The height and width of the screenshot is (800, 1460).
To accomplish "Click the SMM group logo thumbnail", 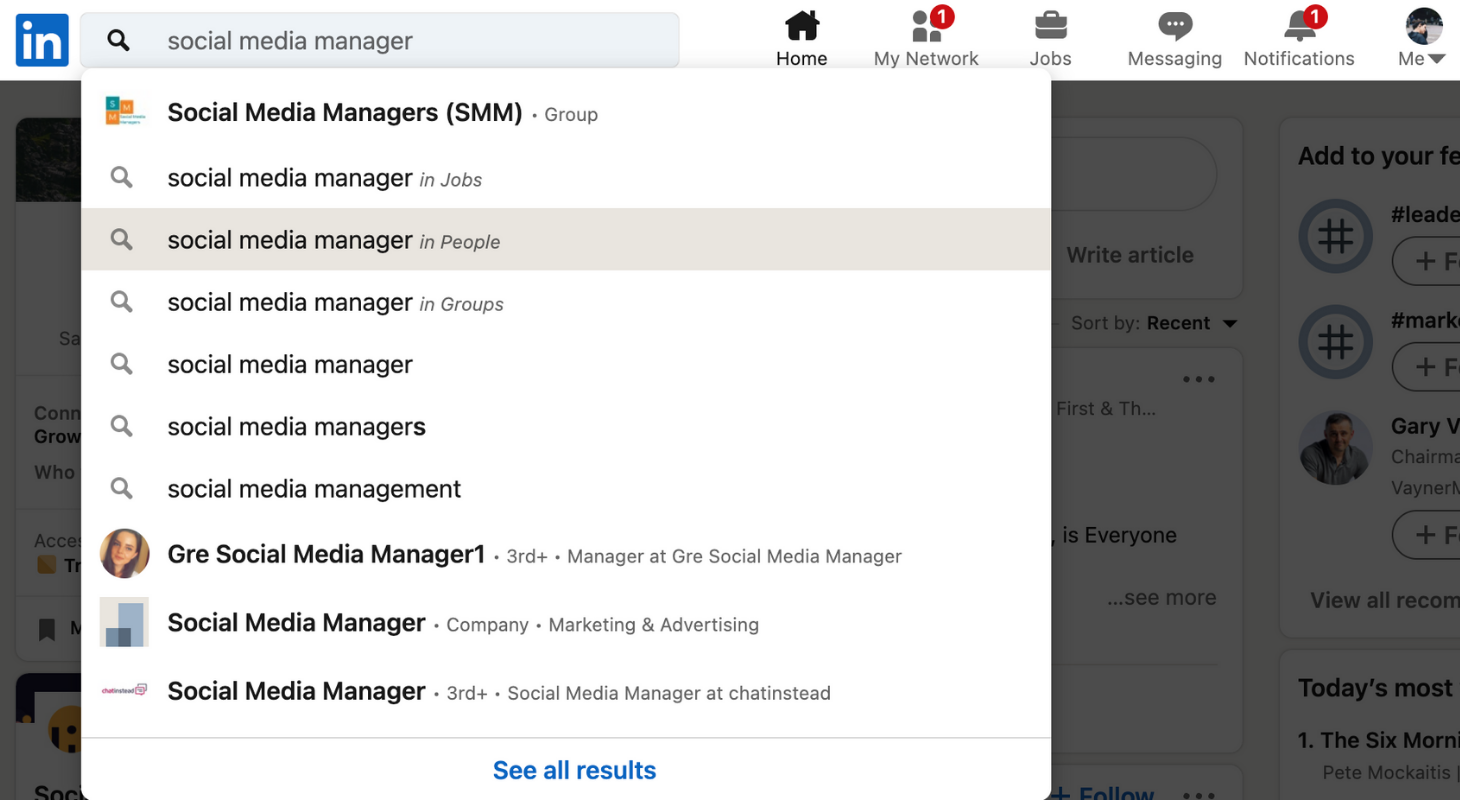I will [x=125, y=112].
